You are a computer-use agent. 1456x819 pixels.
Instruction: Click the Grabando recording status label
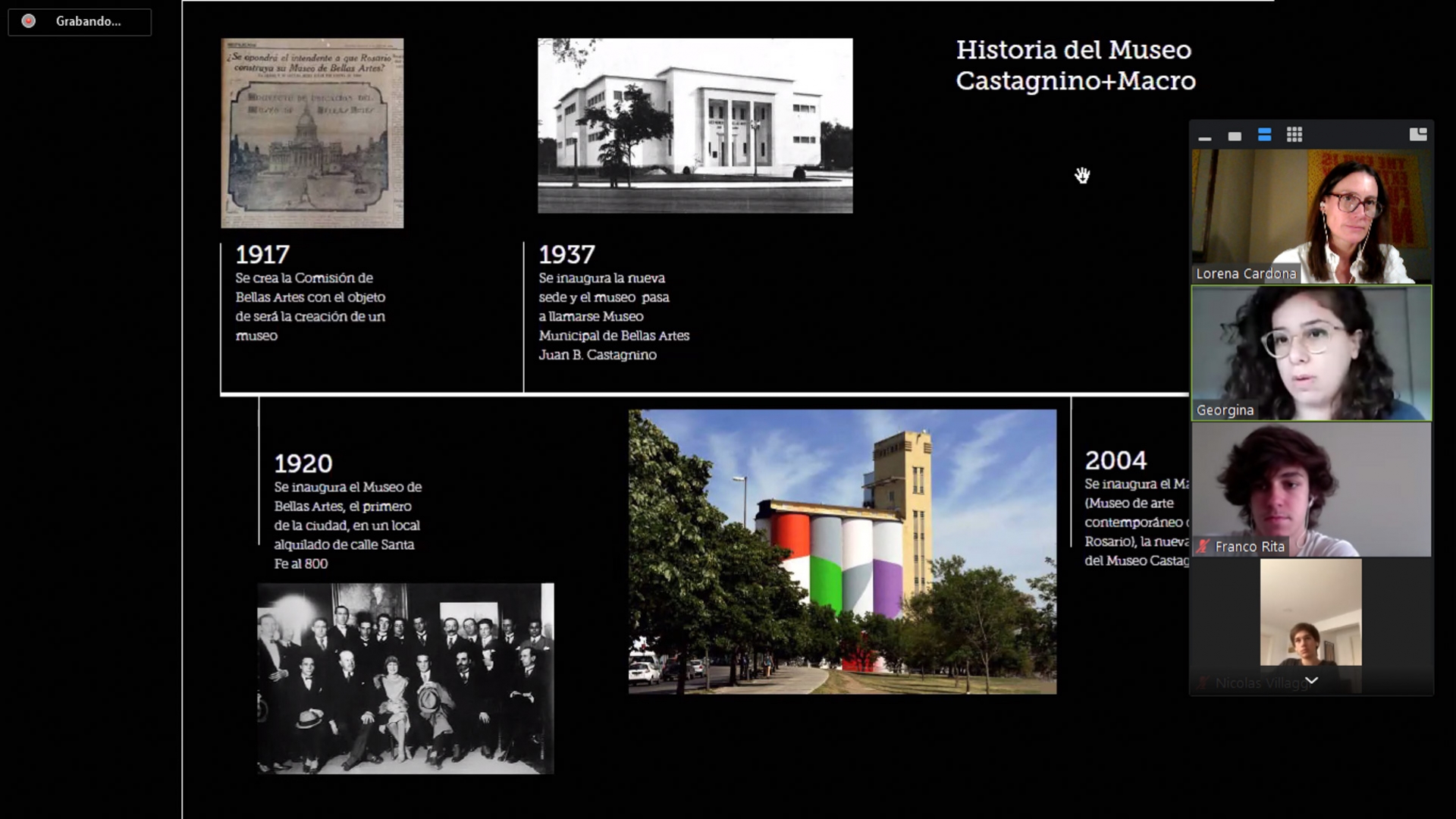(88, 21)
